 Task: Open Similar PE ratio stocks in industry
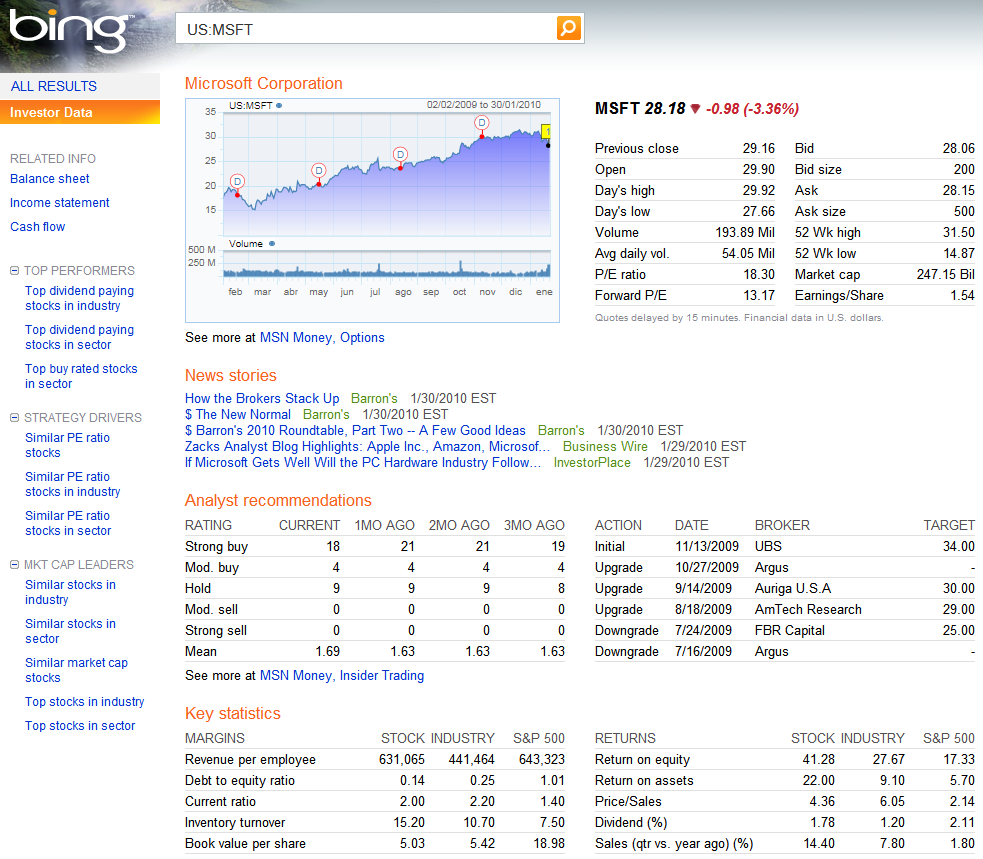pos(73,484)
